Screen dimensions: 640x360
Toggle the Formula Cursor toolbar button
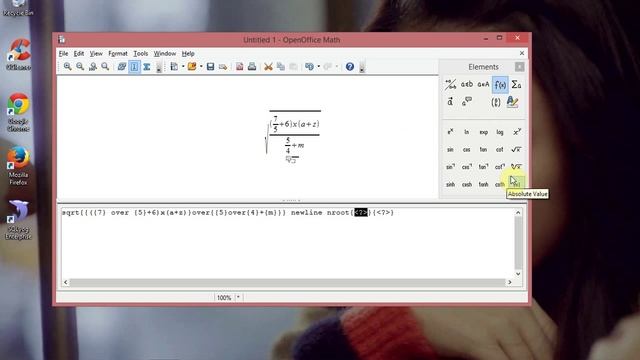click(x=134, y=67)
